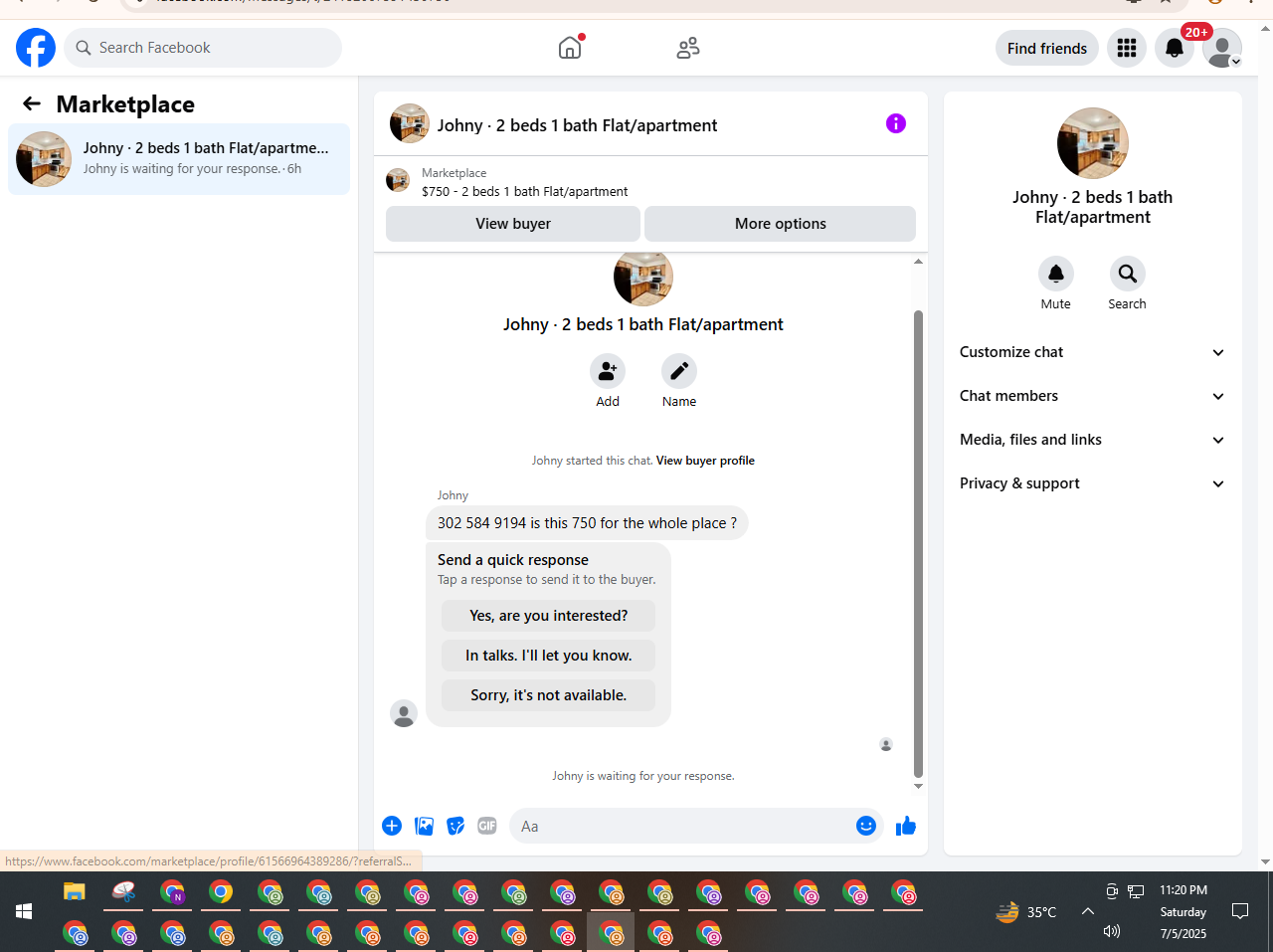
Task: Edit chat Name with pencil icon
Action: point(679,371)
